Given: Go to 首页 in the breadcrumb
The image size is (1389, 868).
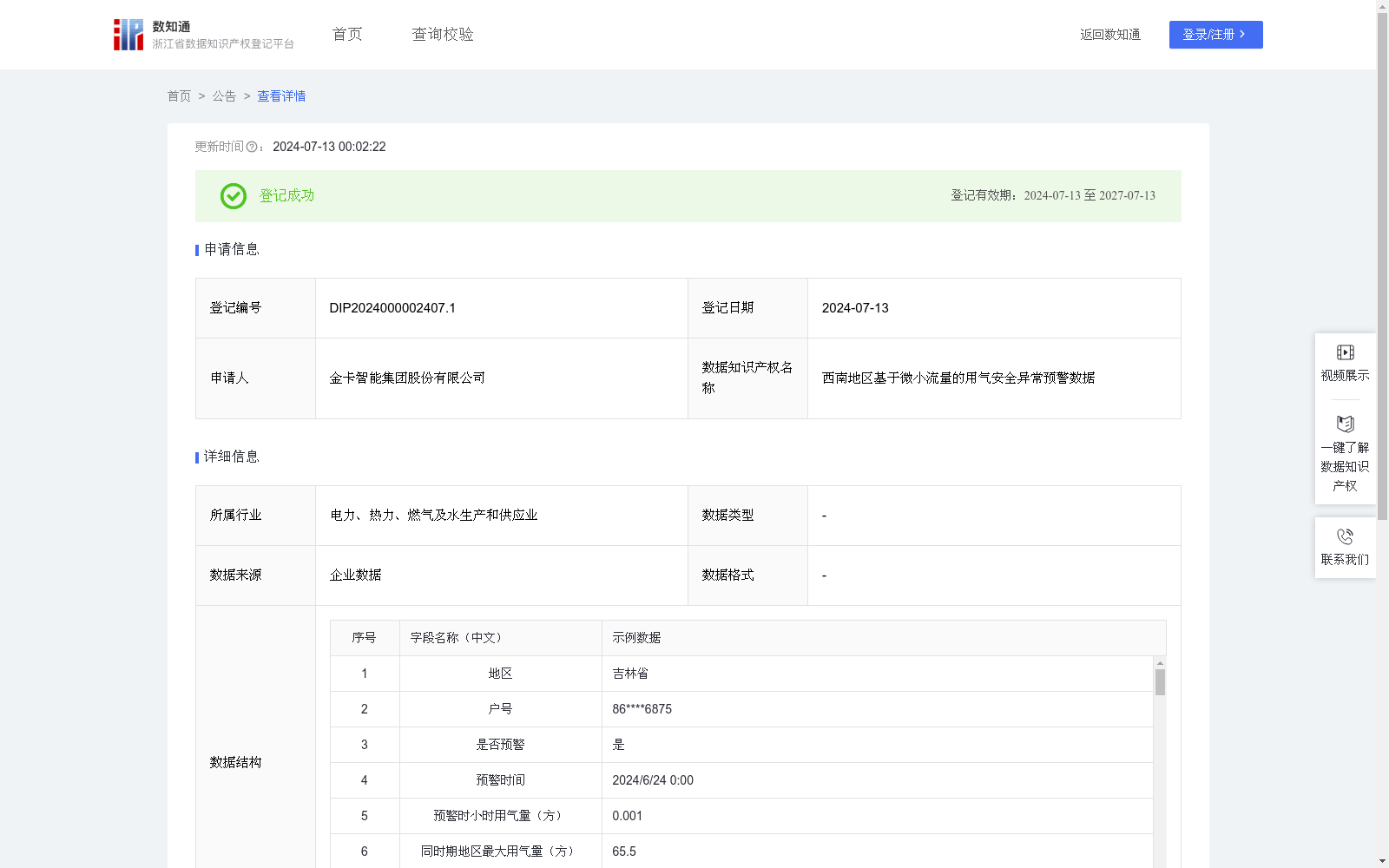Looking at the screenshot, I should coord(179,96).
